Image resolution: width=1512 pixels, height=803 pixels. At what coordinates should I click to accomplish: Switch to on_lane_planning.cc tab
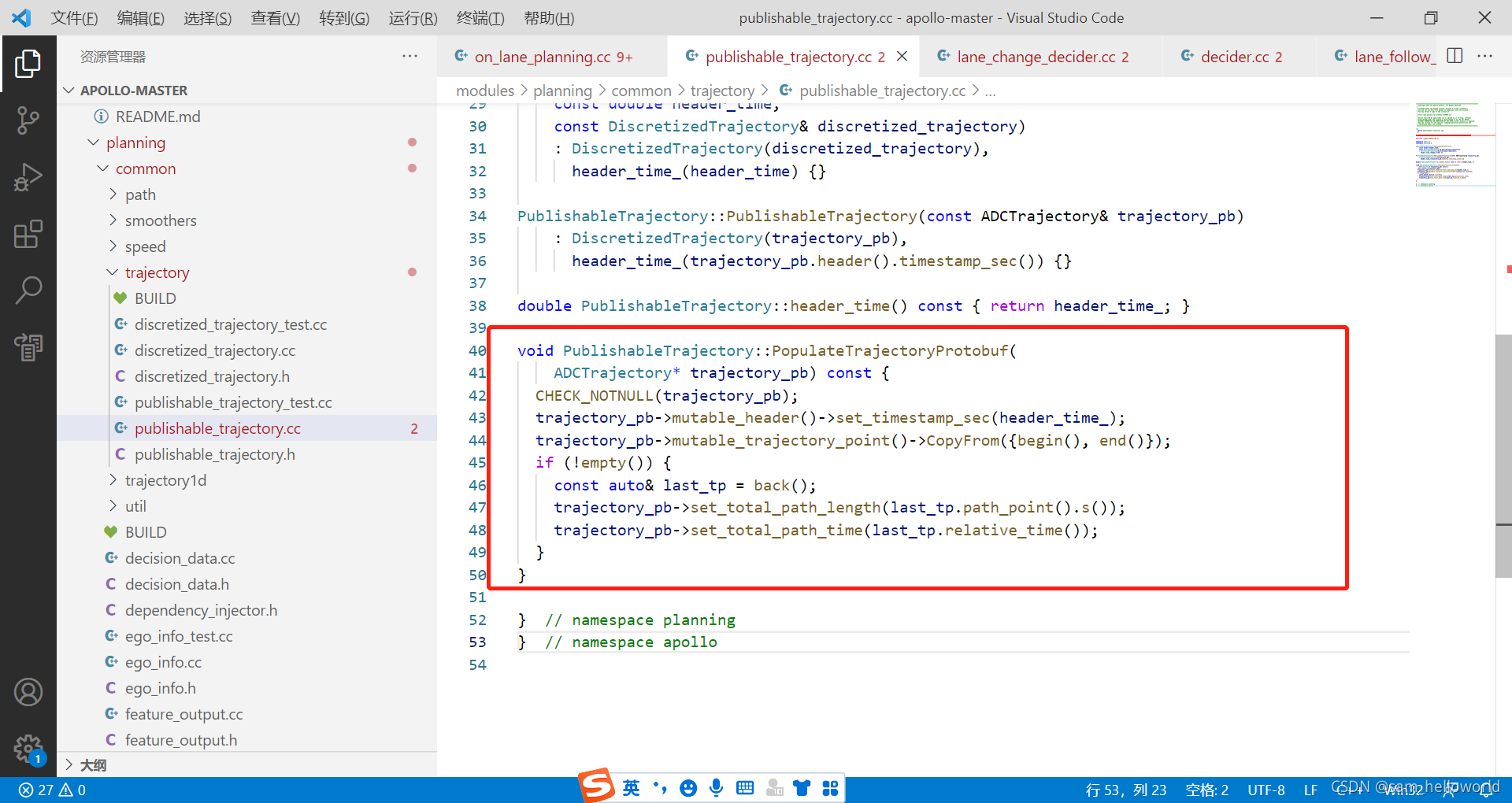[x=552, y=56]
